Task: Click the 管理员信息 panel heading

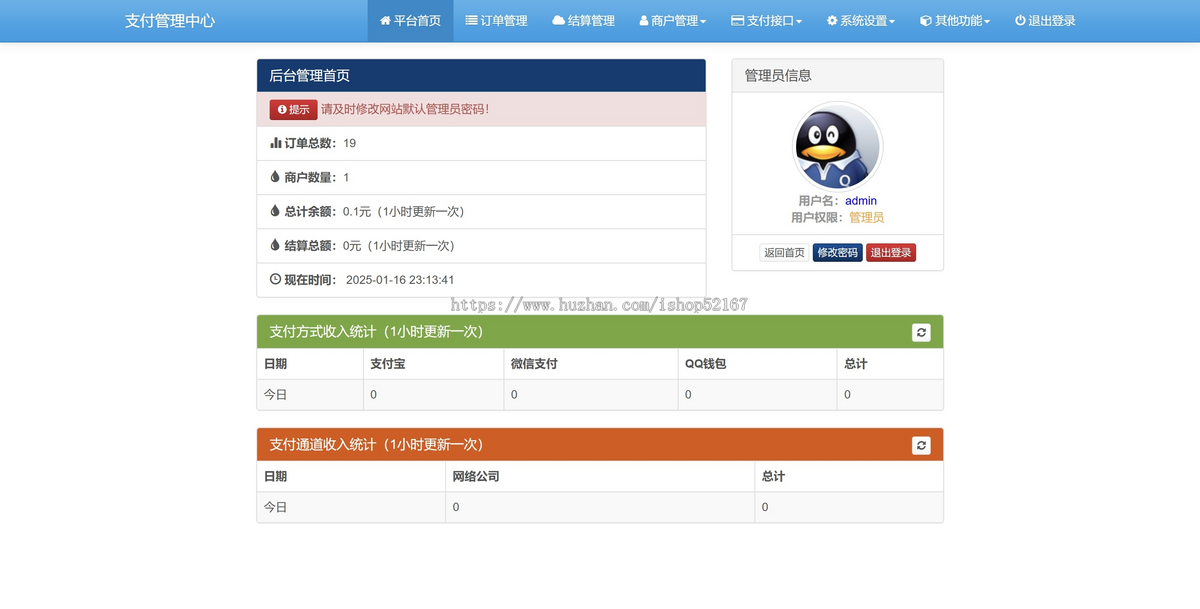Action: (837, 76)
